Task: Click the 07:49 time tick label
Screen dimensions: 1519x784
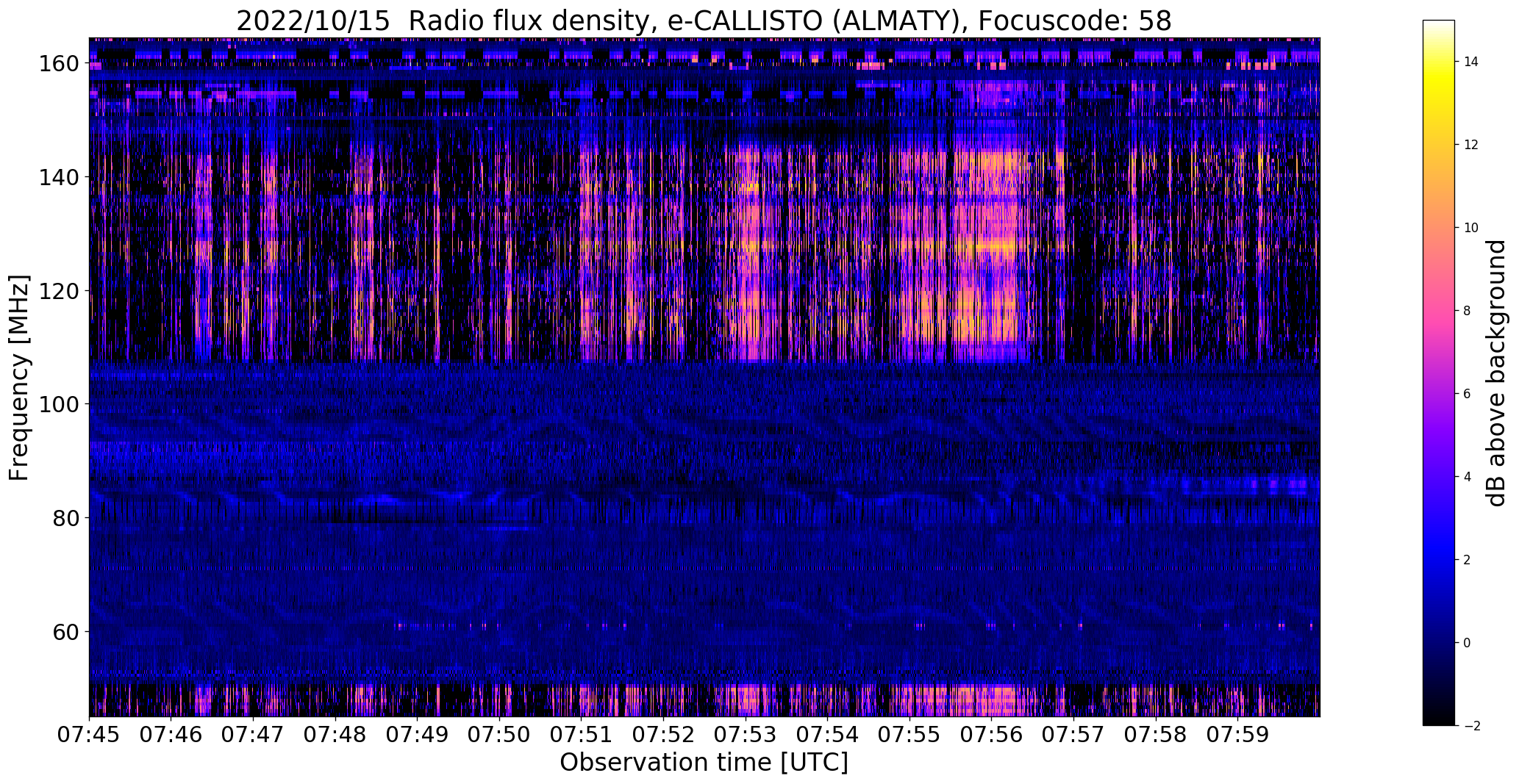Action: click(418, 734)
